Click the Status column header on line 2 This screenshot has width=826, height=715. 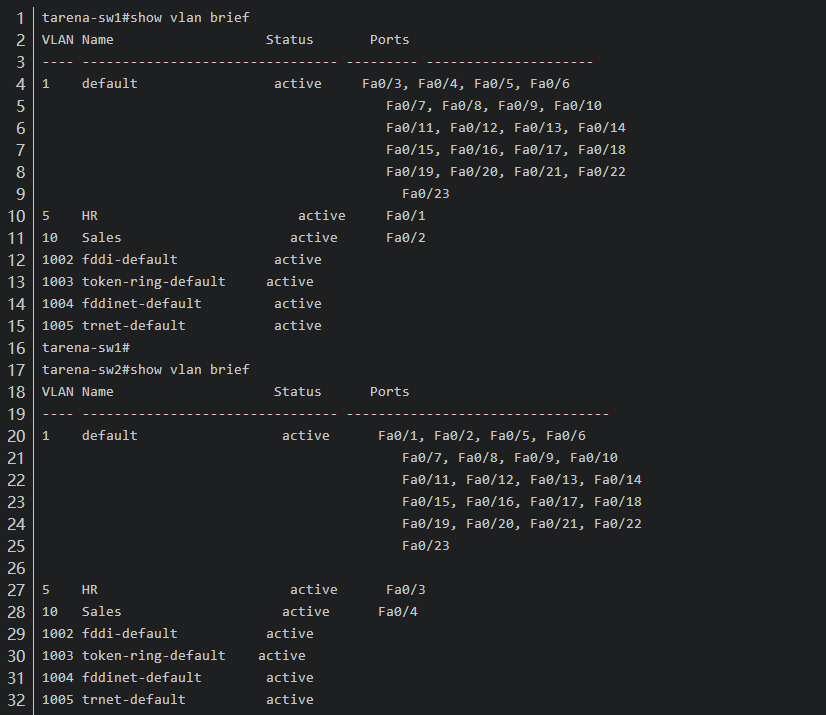coord(290,40)
